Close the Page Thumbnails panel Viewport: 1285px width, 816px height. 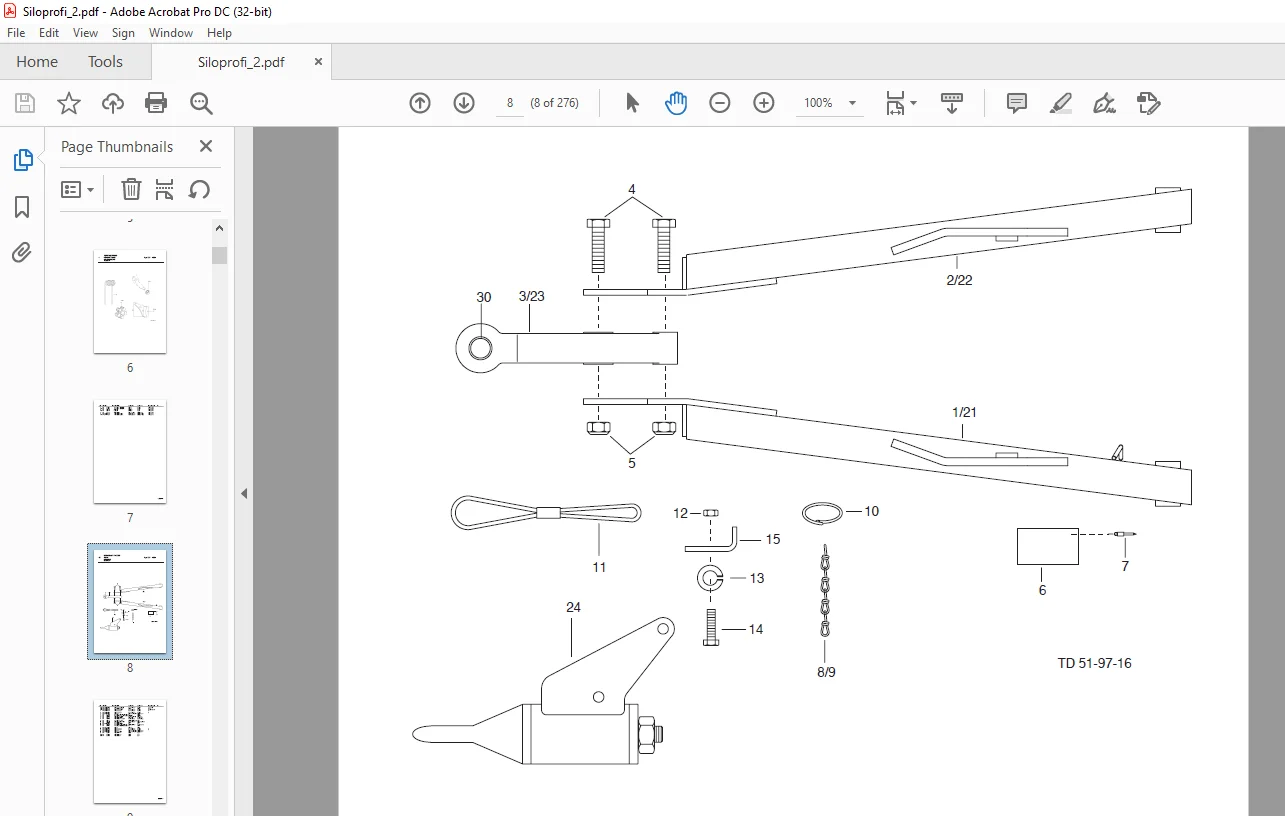click(206, 146)
